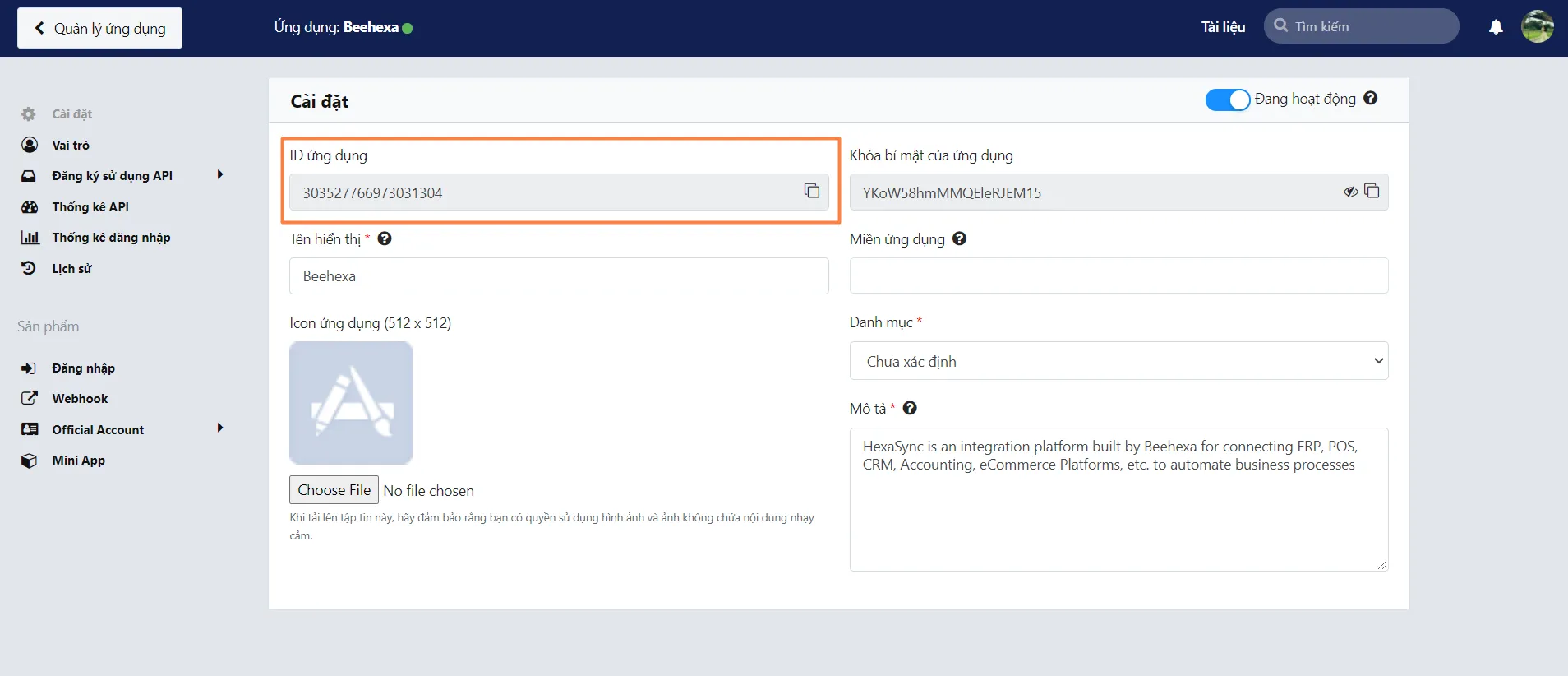
Task: Expand the Đăng ký sử dụng API arrow
Action: coord(219,174)
